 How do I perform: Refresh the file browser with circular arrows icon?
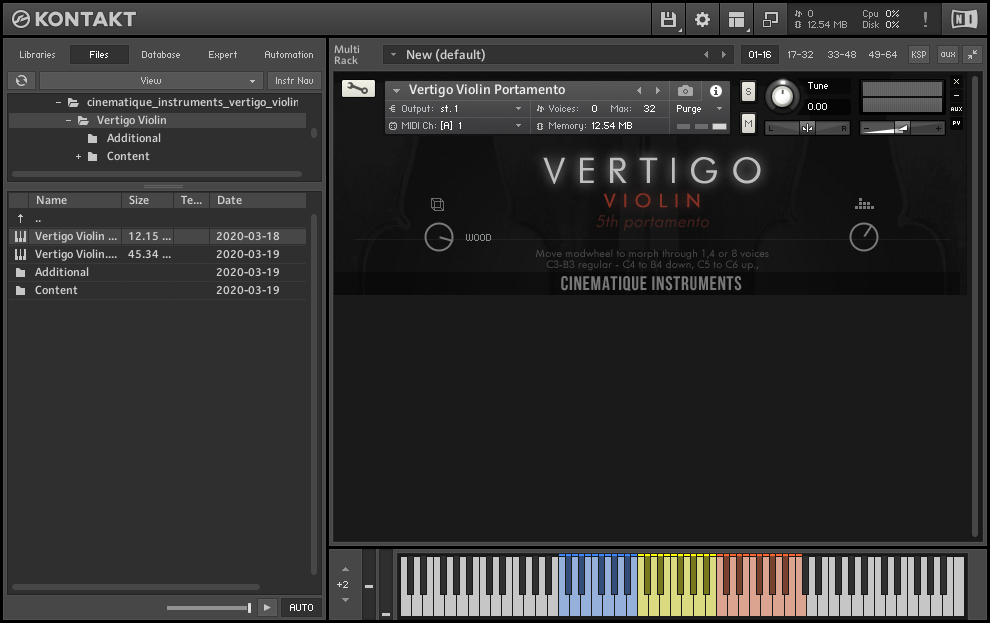20,80
